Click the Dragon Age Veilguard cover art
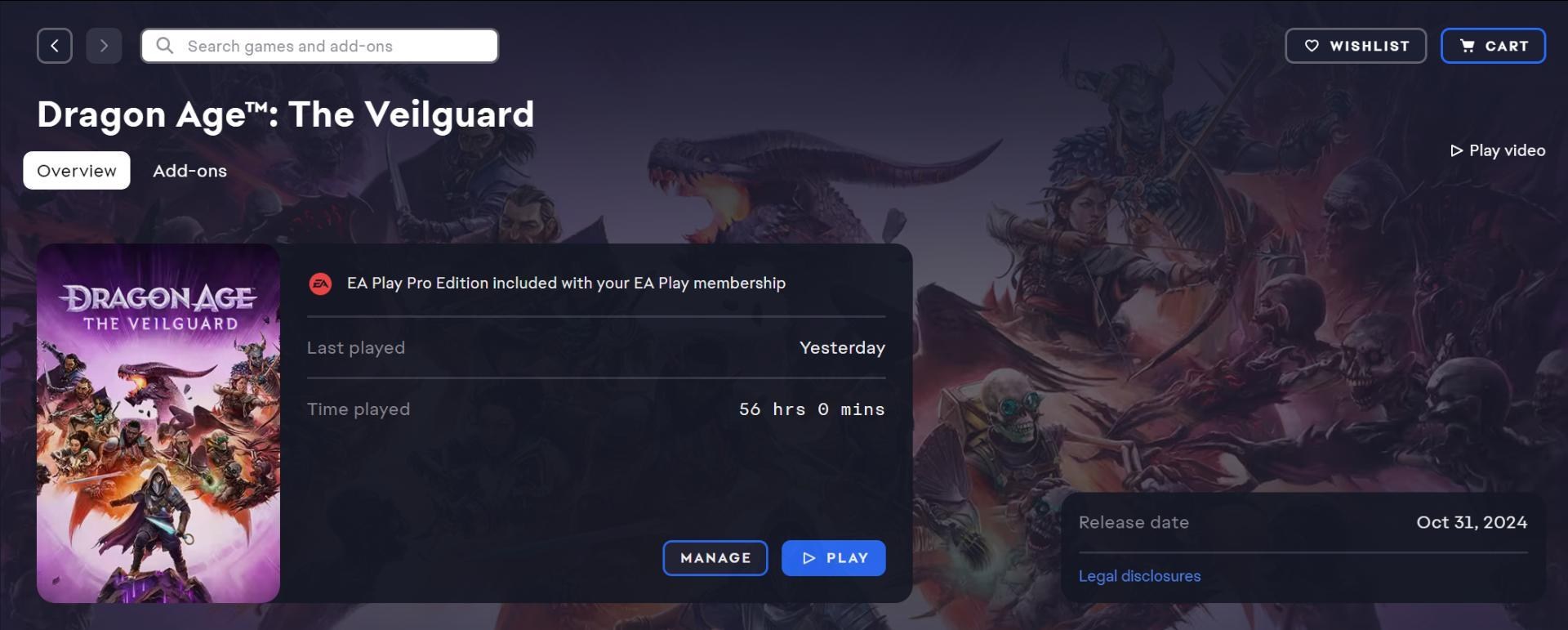Image resolution: width=1568 pixels, height=630 pixels. click(158, 423)
